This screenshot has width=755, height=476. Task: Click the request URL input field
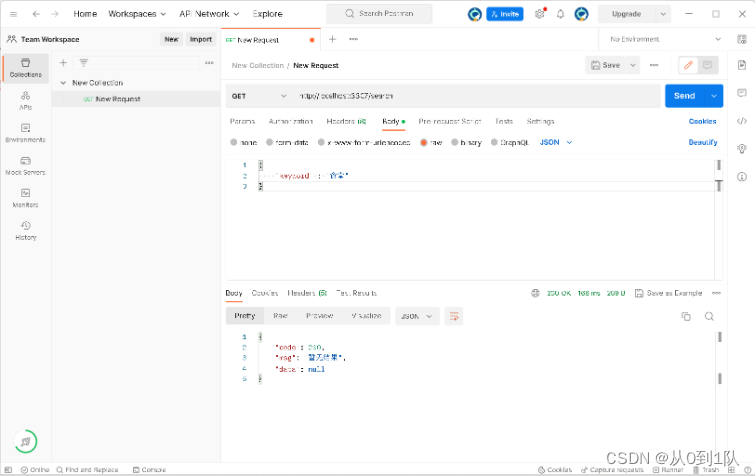[x=477, y=96]
